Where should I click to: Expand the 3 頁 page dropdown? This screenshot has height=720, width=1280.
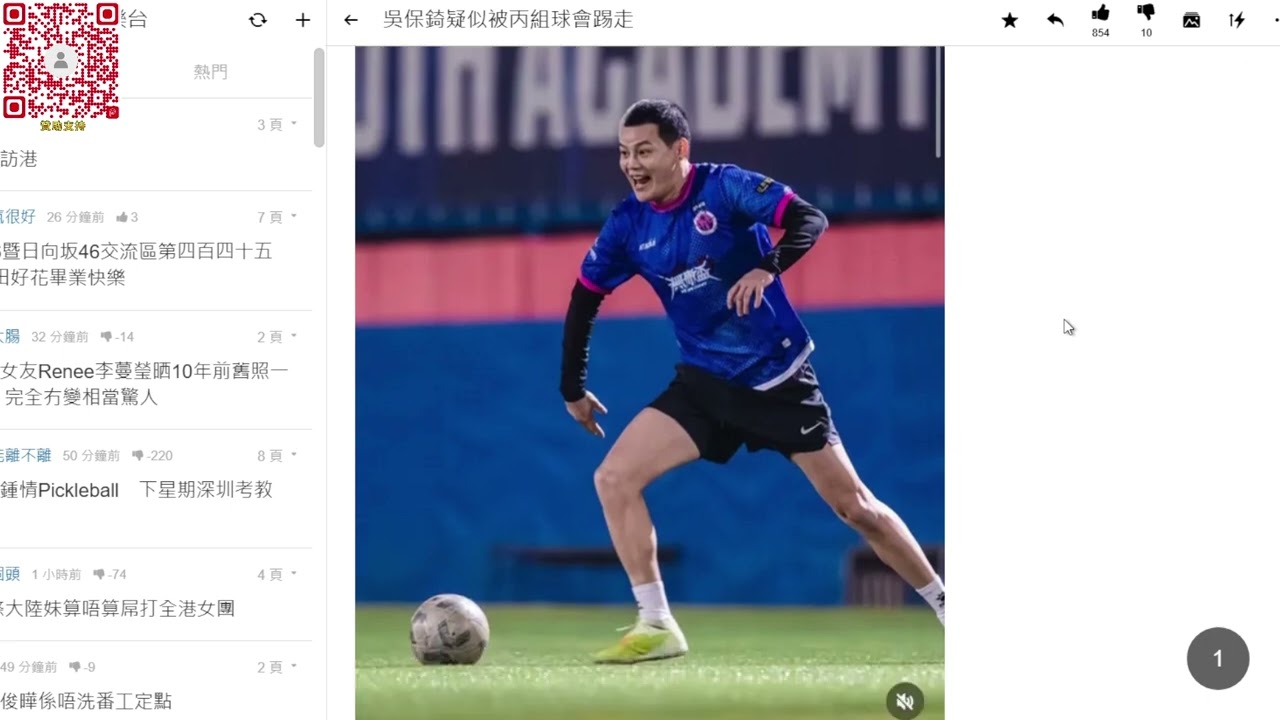277,125
